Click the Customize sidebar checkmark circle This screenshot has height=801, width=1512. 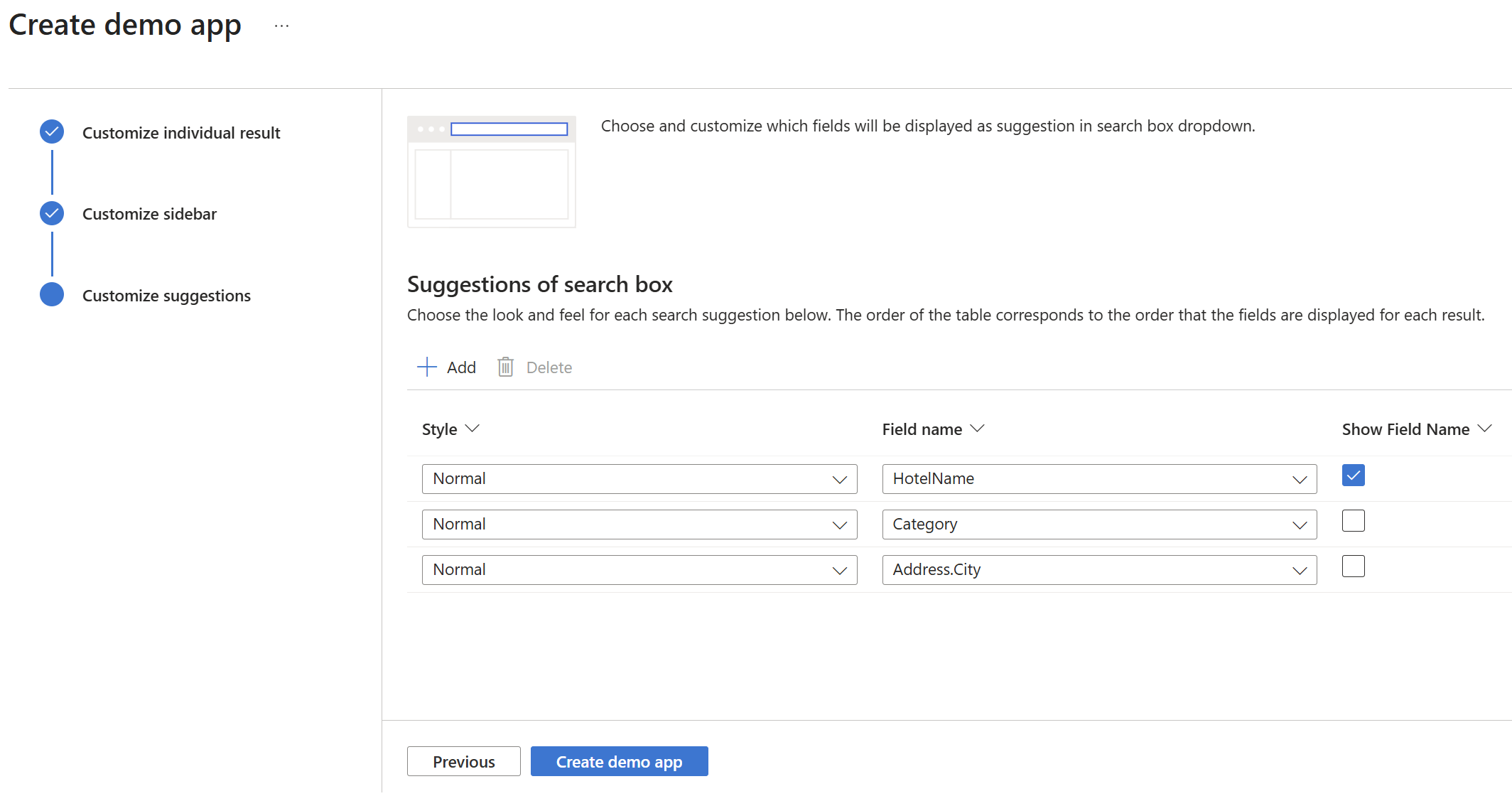(52, 213)
